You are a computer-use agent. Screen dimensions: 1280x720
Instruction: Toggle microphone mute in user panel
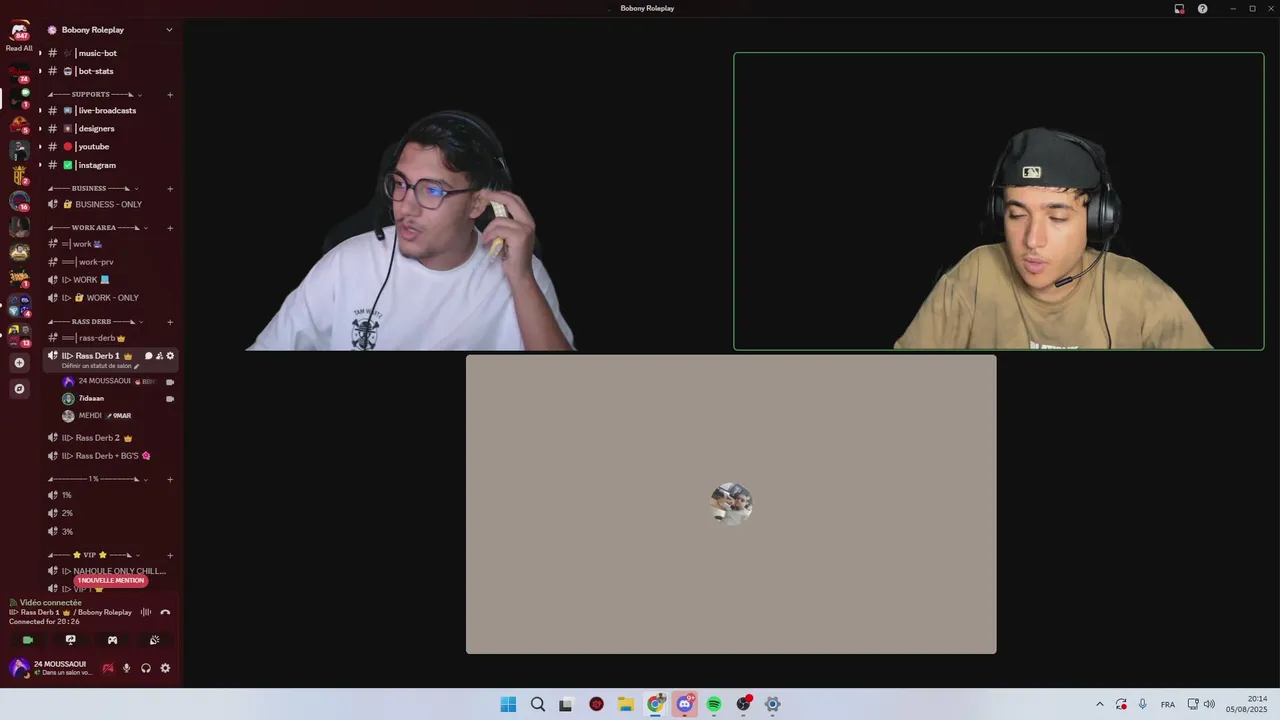point(126,668)
